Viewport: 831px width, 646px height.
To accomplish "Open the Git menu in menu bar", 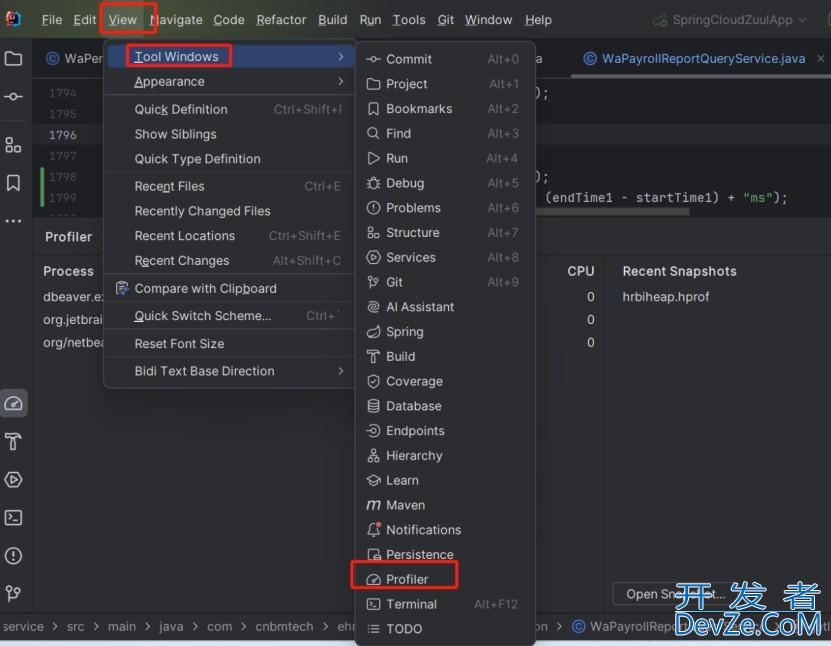I will [x=445, y=20].
